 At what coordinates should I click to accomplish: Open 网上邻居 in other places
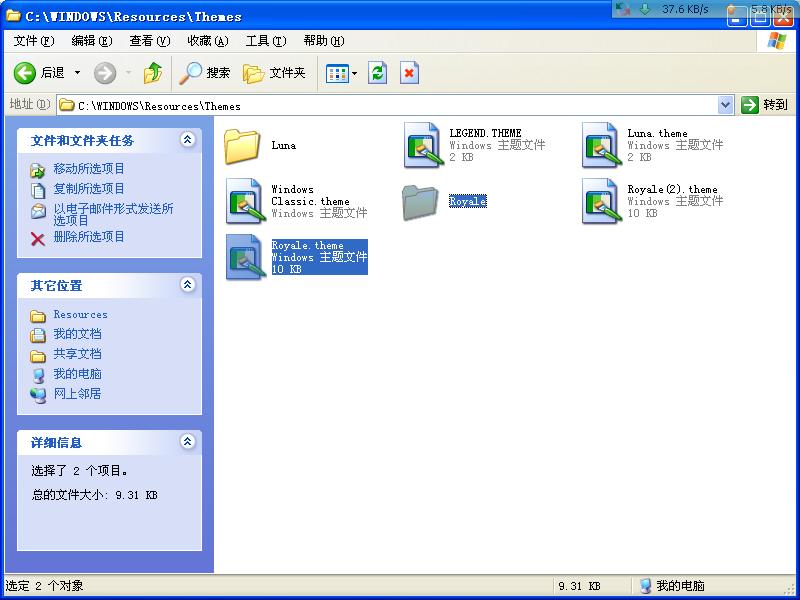(x=78, y=393)
